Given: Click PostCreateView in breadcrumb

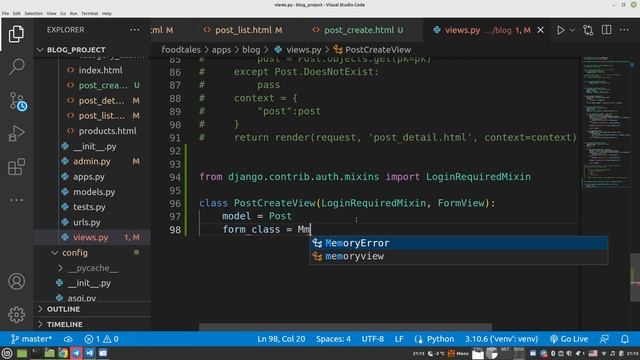Looking at the screenshot, I should tap(378, 50).
